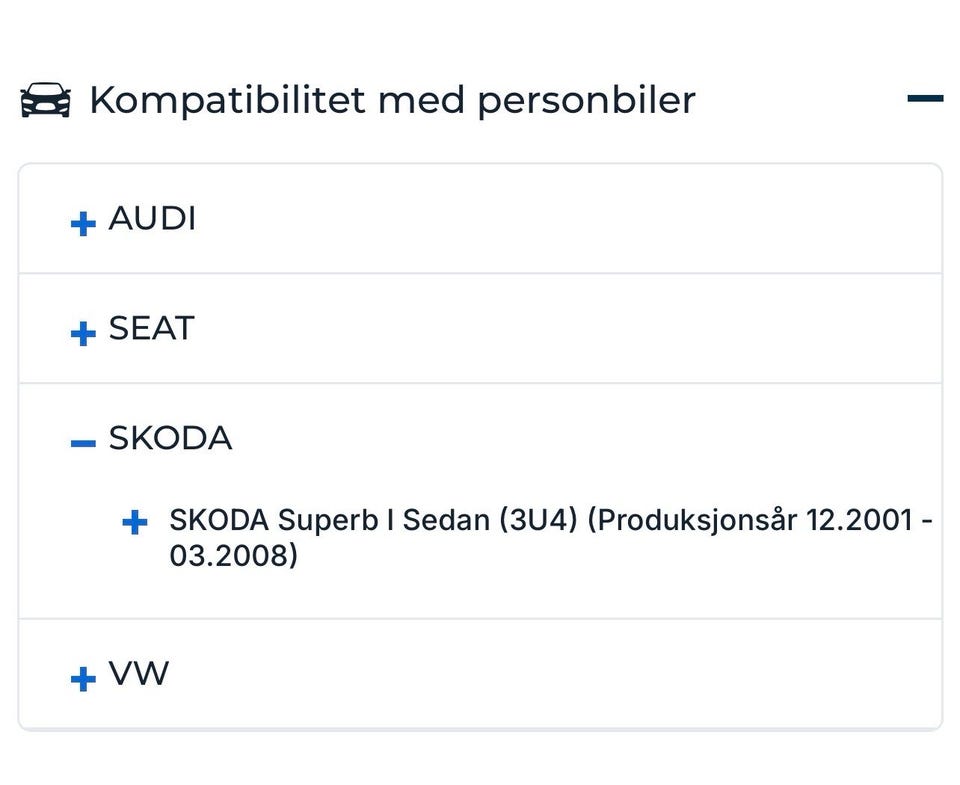Click the "03.2008)" production end date
Image resolution: width=960 pixels, height=785 pixels.
tap(233, 556)
